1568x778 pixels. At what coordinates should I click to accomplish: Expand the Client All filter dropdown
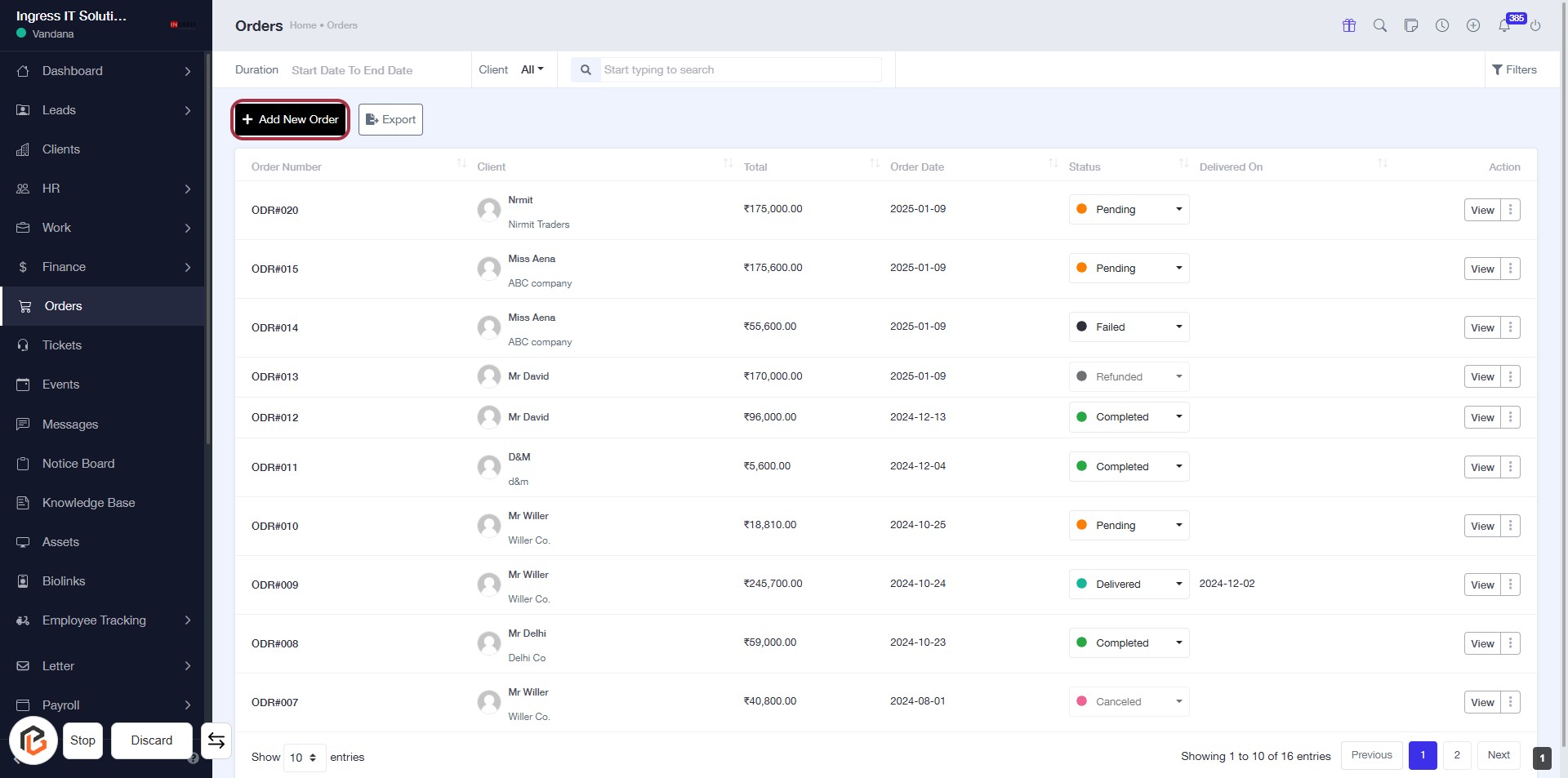532,69
